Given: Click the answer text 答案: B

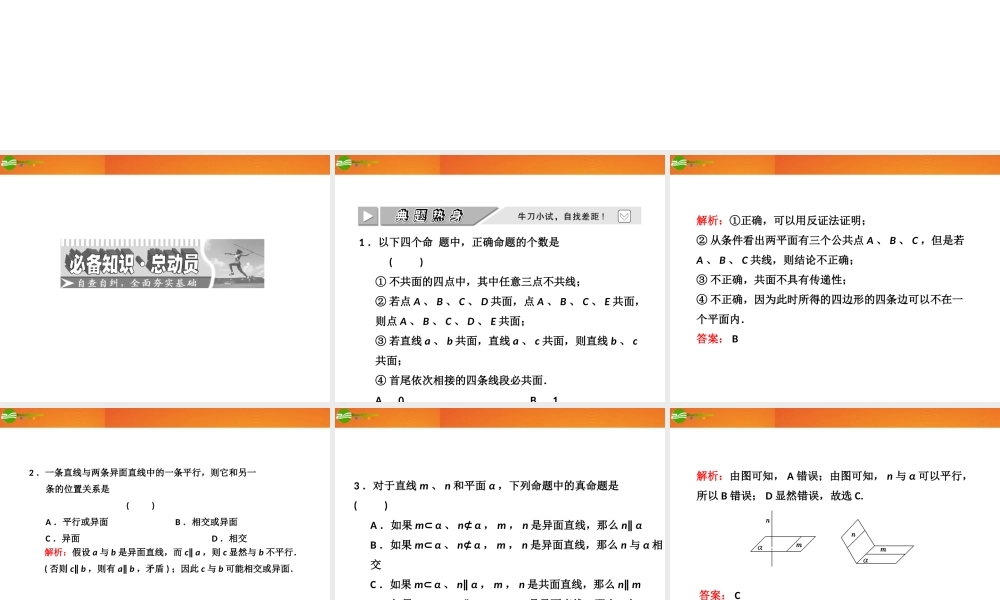Looking at the screenshot, I should click(717, 339).
